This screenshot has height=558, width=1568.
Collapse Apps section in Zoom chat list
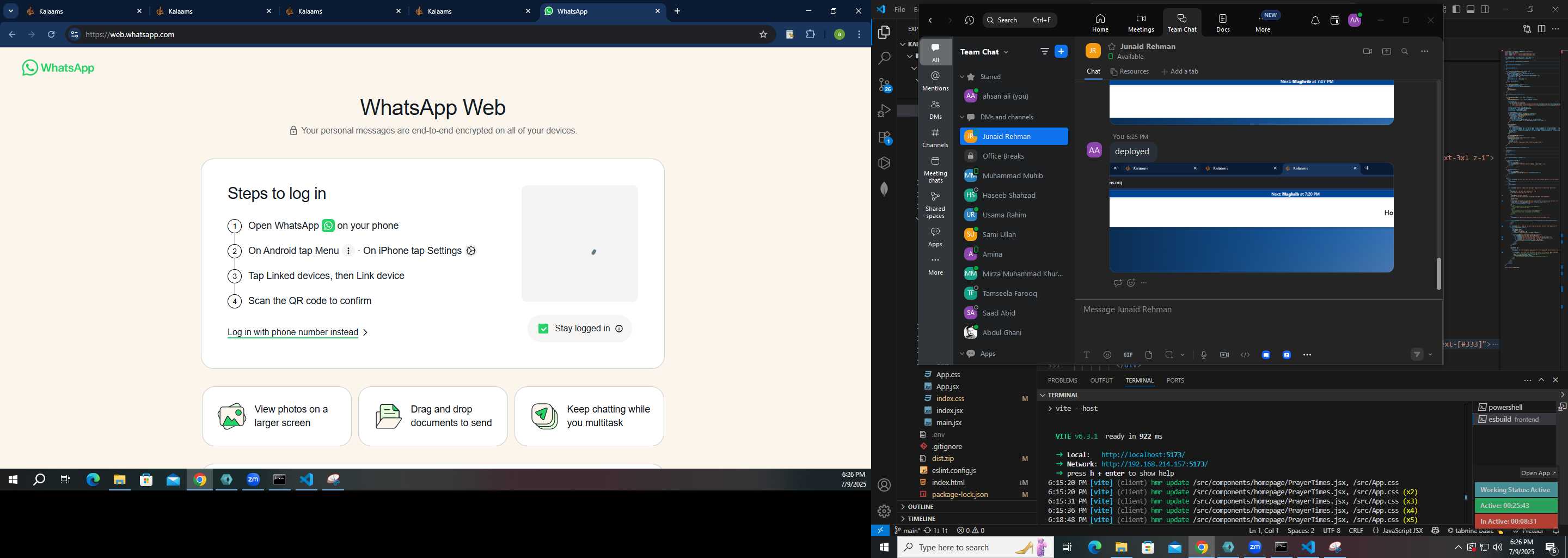coord(963,354)
